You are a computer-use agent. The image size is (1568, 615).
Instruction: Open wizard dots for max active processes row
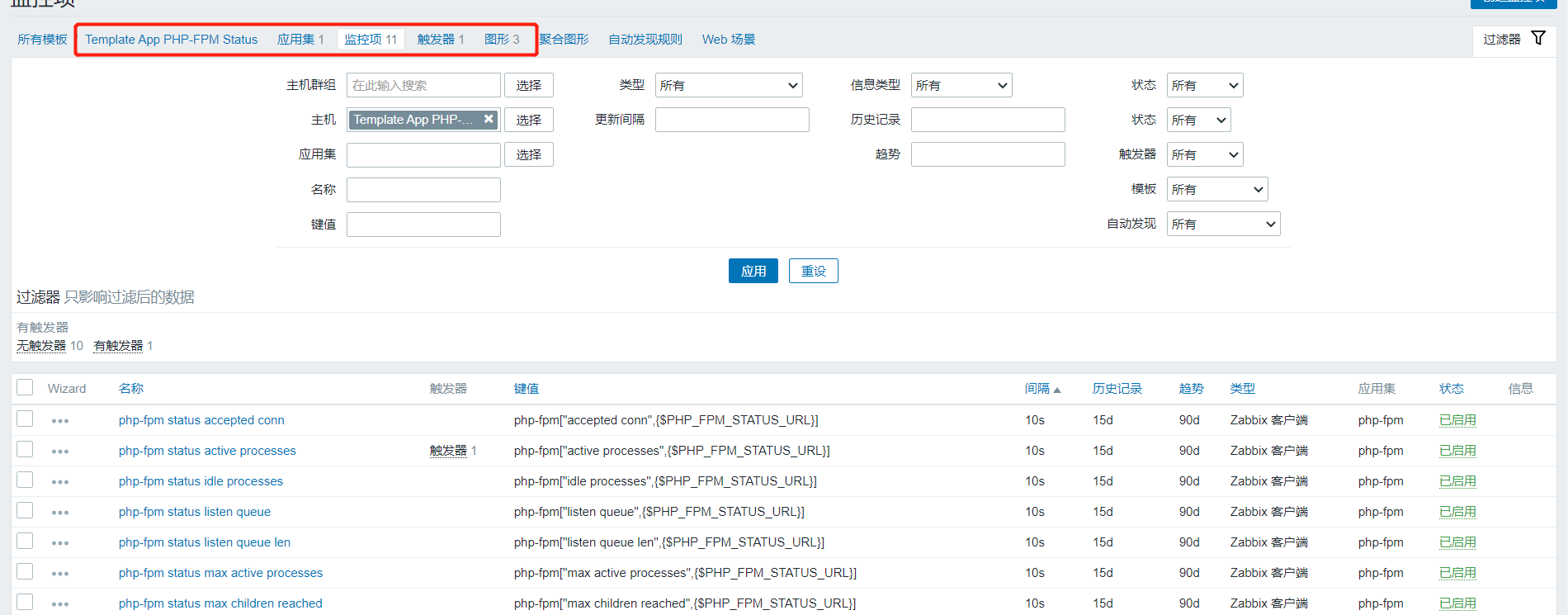[x=60, y=574]
